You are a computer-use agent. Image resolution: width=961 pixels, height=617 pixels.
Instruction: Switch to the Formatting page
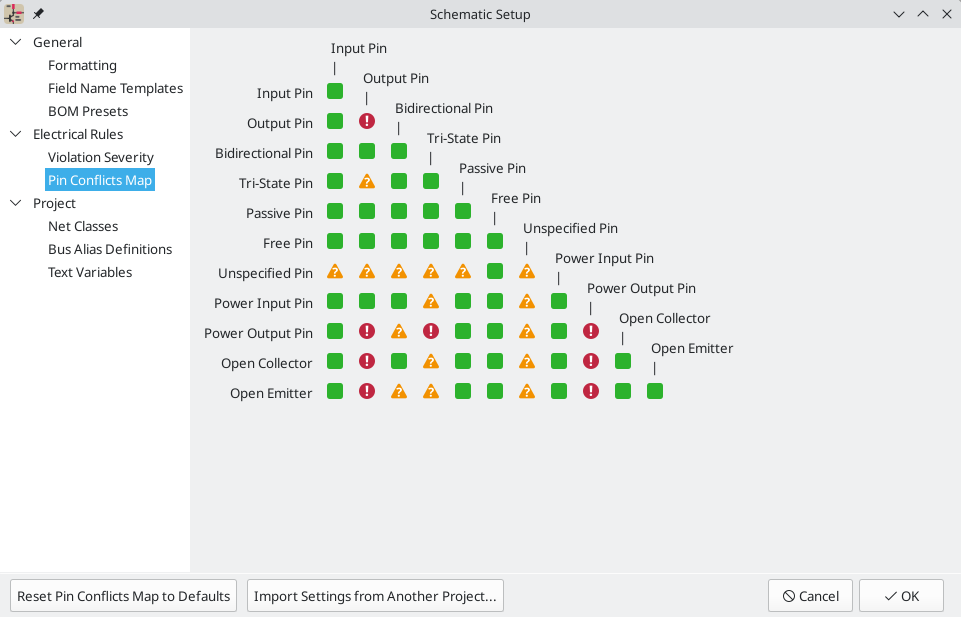pos(82,65)
